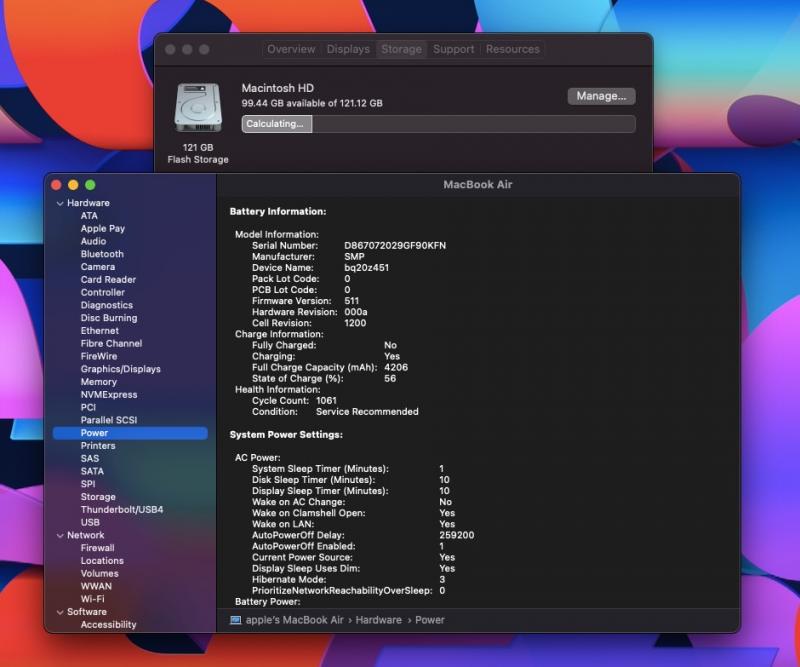Click the System Power Settings heading

(286, 435)
